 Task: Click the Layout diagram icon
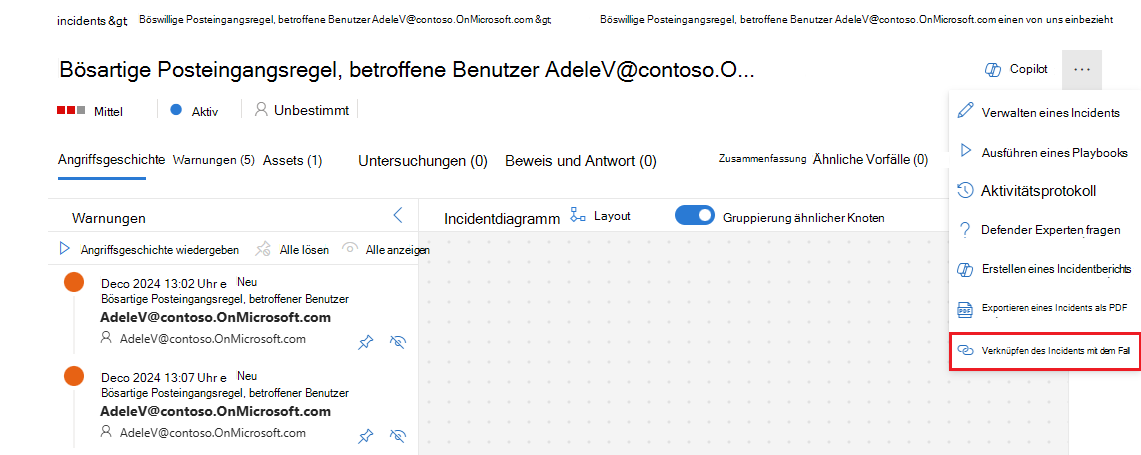click(x=578, y=215)
